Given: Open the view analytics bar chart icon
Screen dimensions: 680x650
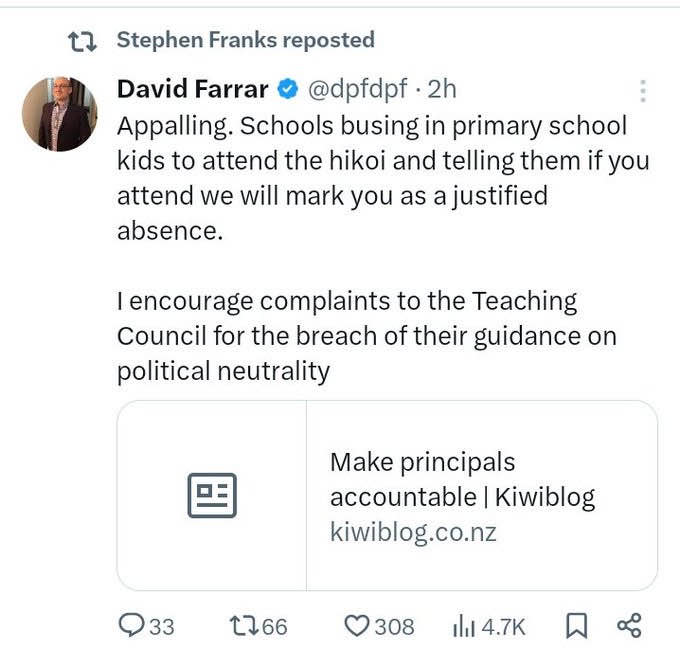Looking at the screenshot, I should [464, 626].
